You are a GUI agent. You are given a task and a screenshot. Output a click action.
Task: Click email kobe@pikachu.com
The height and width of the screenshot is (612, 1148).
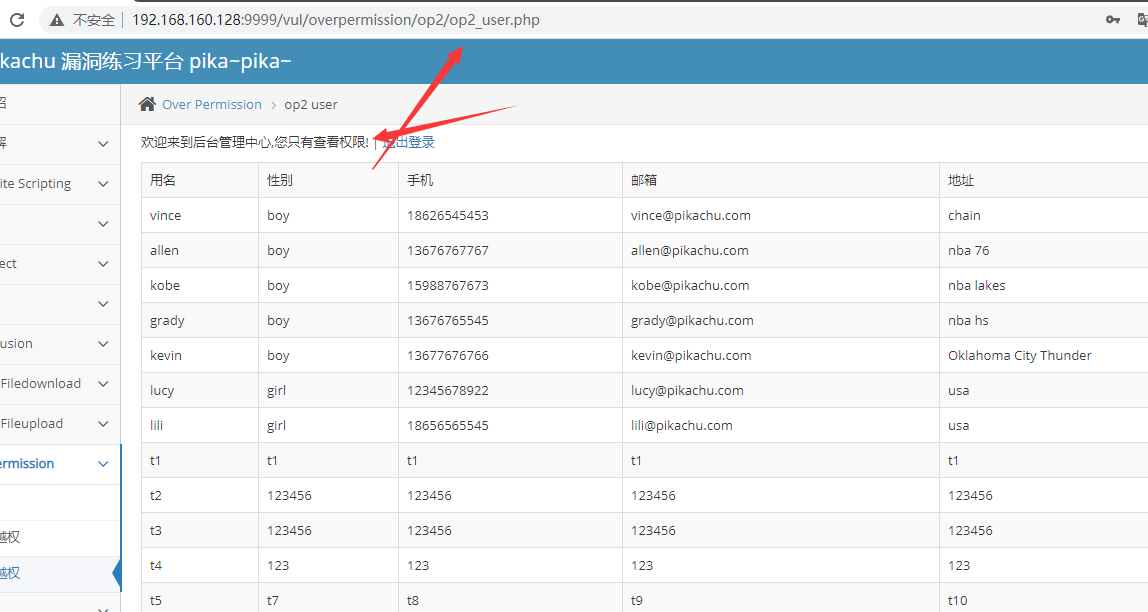(690, 286)
